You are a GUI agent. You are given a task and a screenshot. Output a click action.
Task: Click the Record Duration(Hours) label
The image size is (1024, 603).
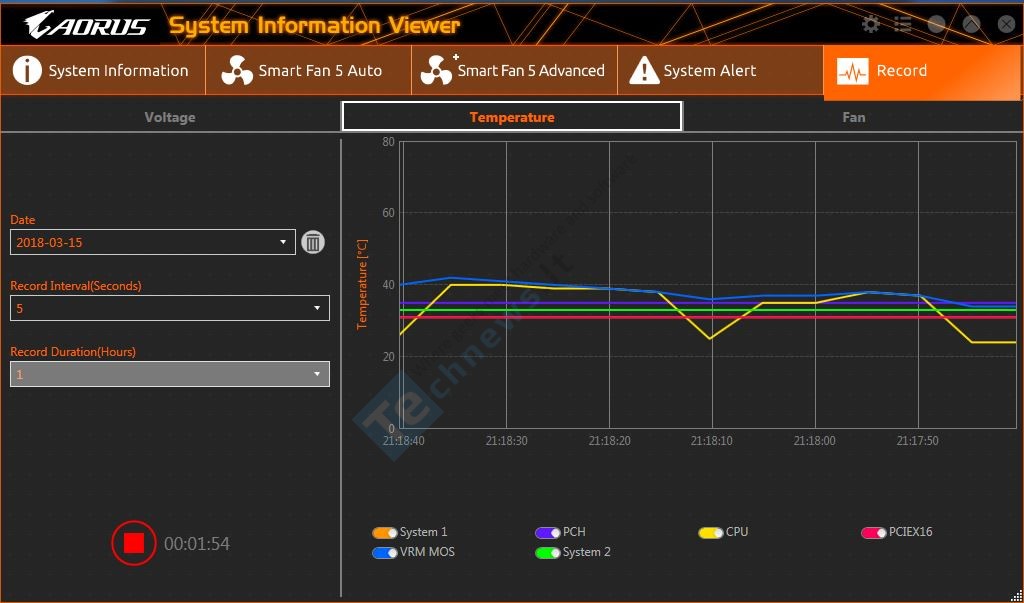click(x=73, y=351)
